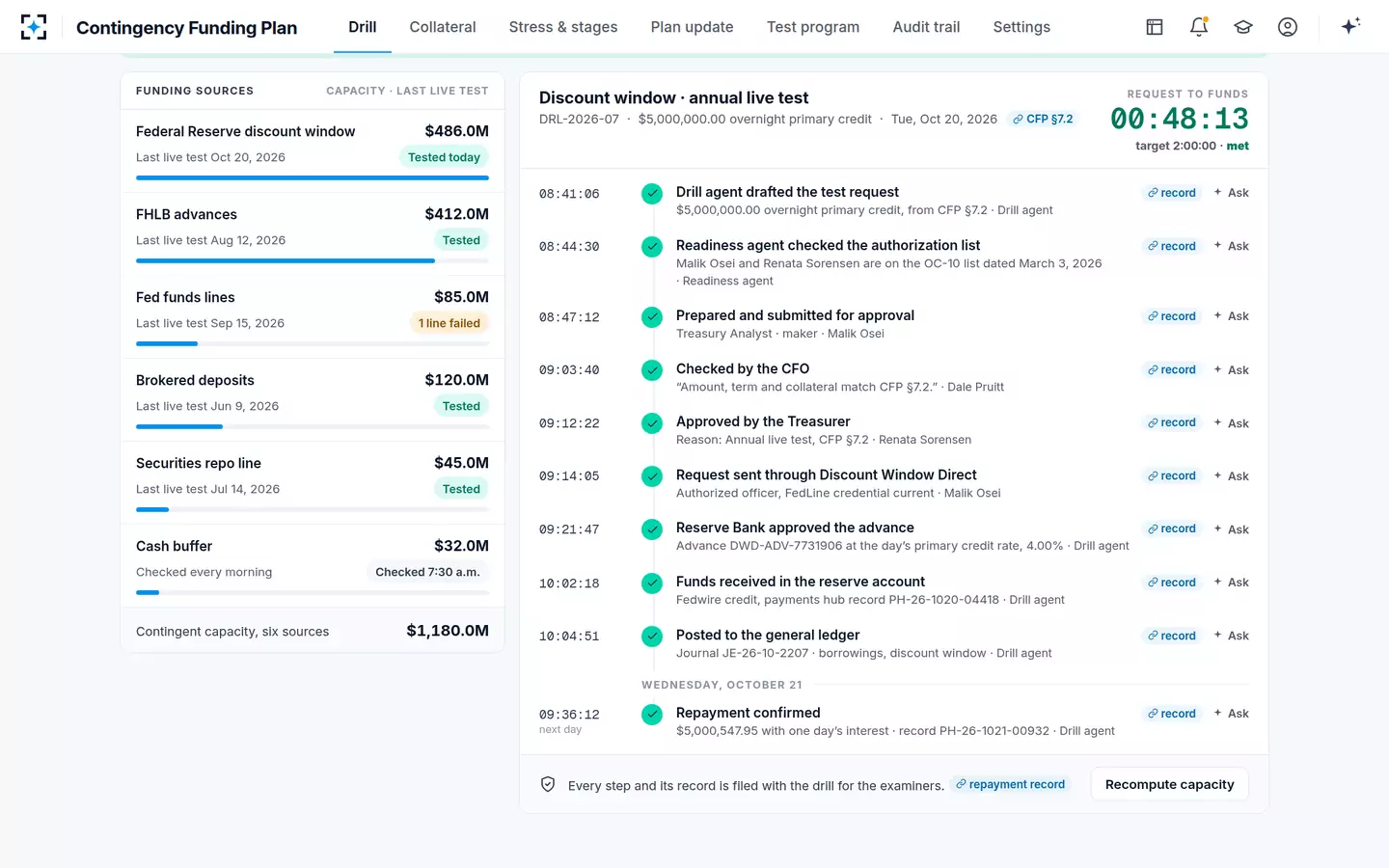Click the Recompute capacity button
The width and height of the screenshot is (1389, 868).
pyautogui.click(x=1170, y=785)
